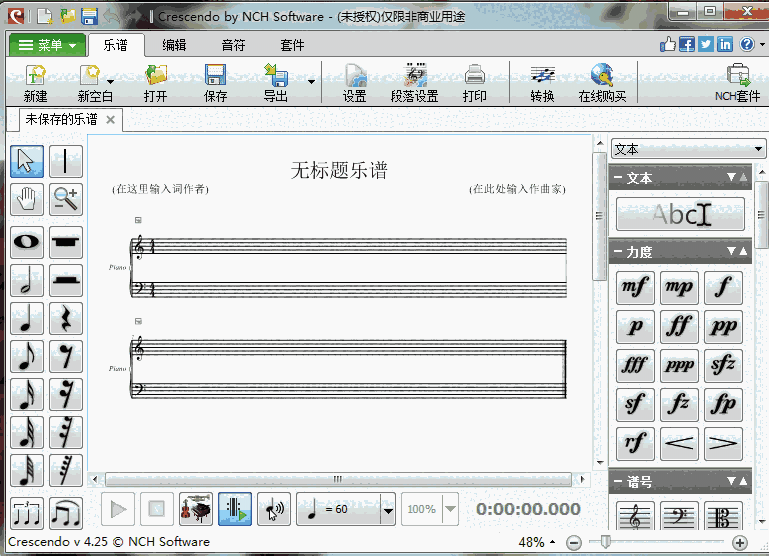Click the zoom out minus button
The height and width of the screenshot is (556, 769).
574,543
